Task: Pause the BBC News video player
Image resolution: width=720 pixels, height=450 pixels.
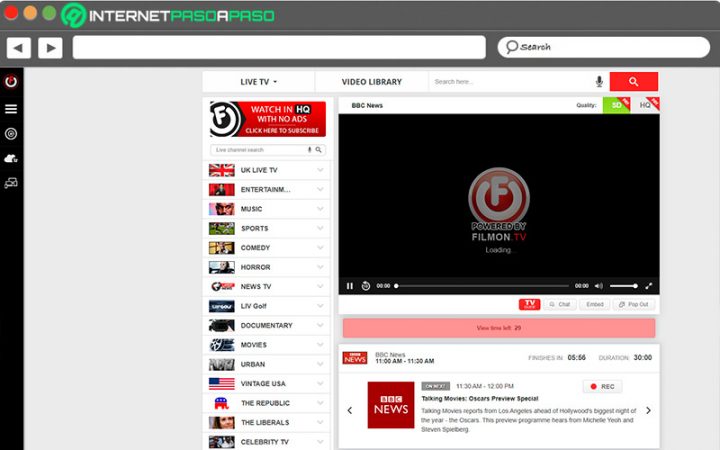Action: click(350, 286)
